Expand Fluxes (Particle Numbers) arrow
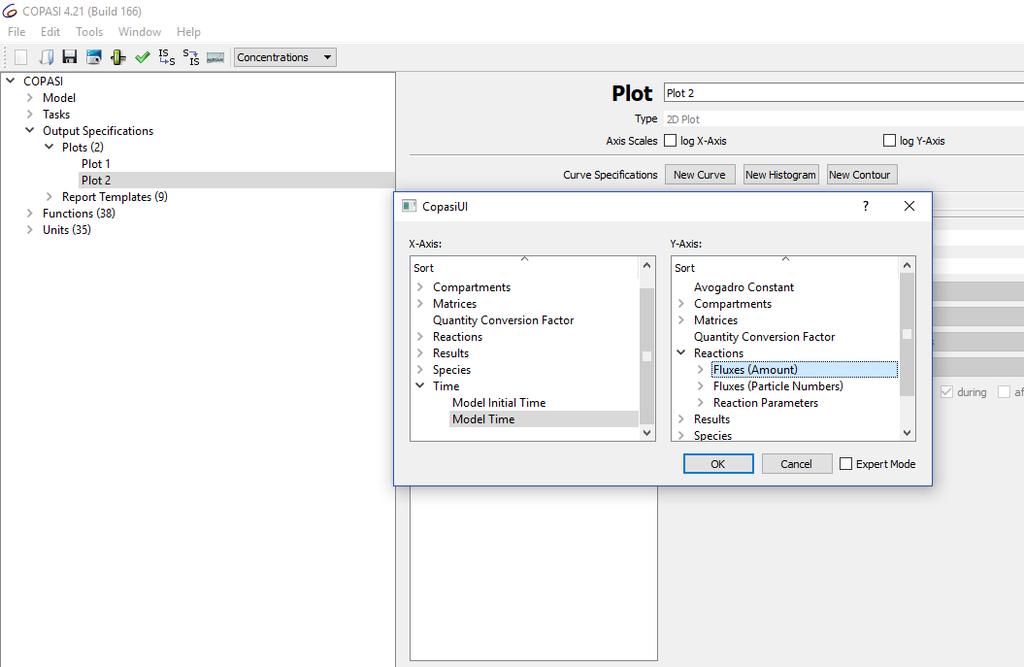The image size is (1024, 667). pos(700,386)
